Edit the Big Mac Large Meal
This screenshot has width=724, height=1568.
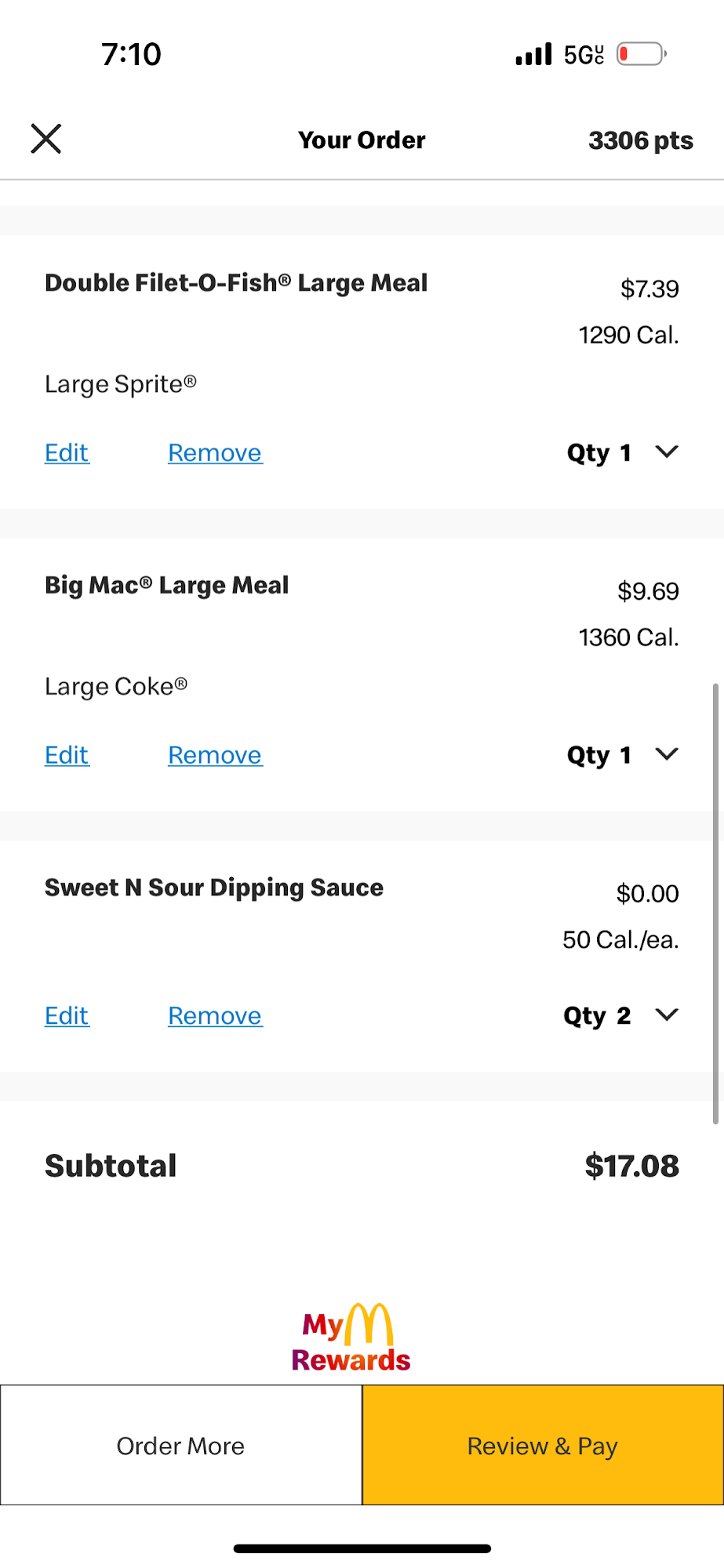(x=67, y=755)
